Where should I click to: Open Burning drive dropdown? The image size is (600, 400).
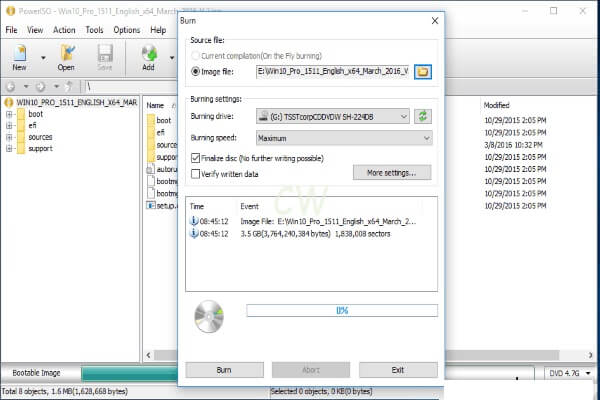coord(333,116)
